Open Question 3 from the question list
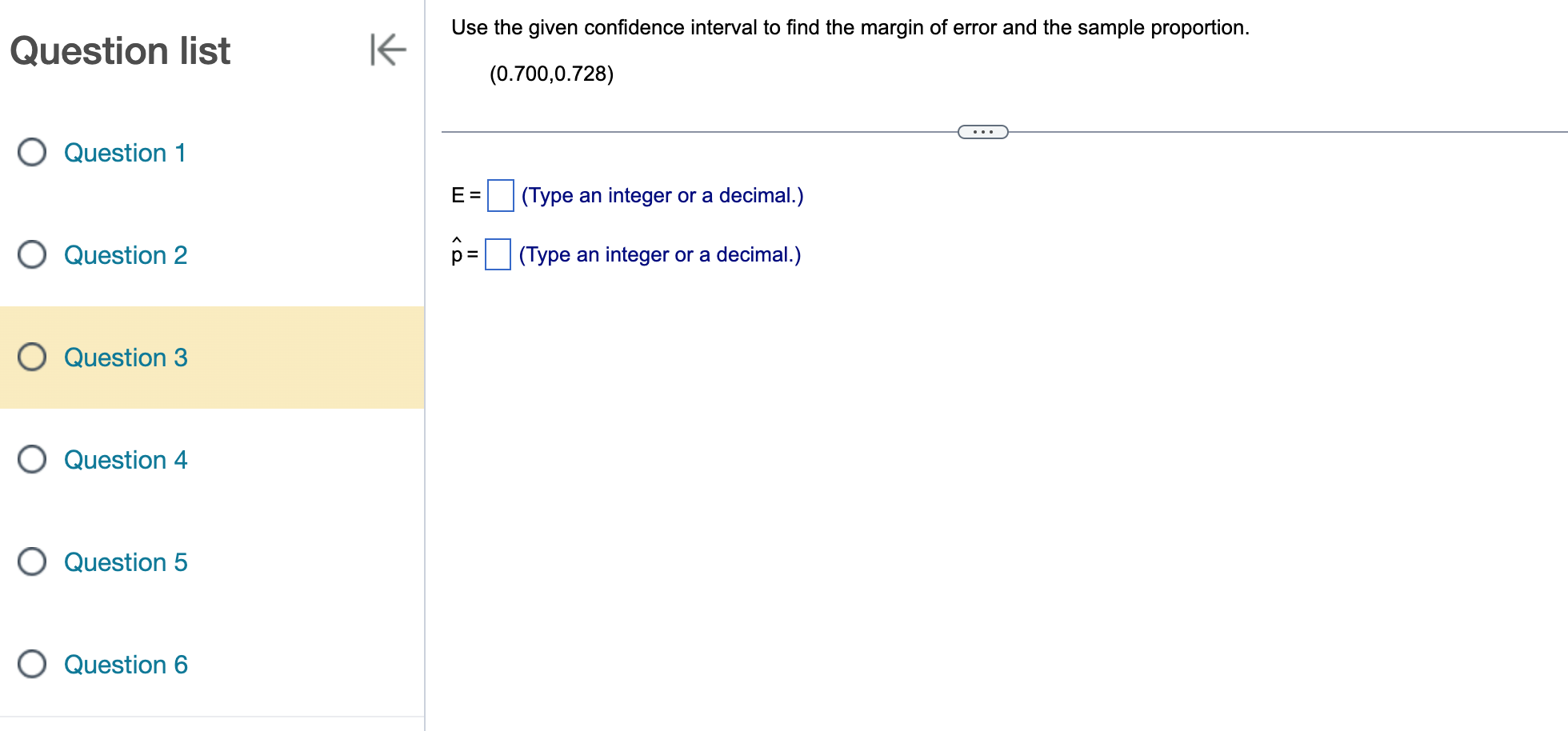The height and width of the screenshot is (731, 1568). (125, 357)
